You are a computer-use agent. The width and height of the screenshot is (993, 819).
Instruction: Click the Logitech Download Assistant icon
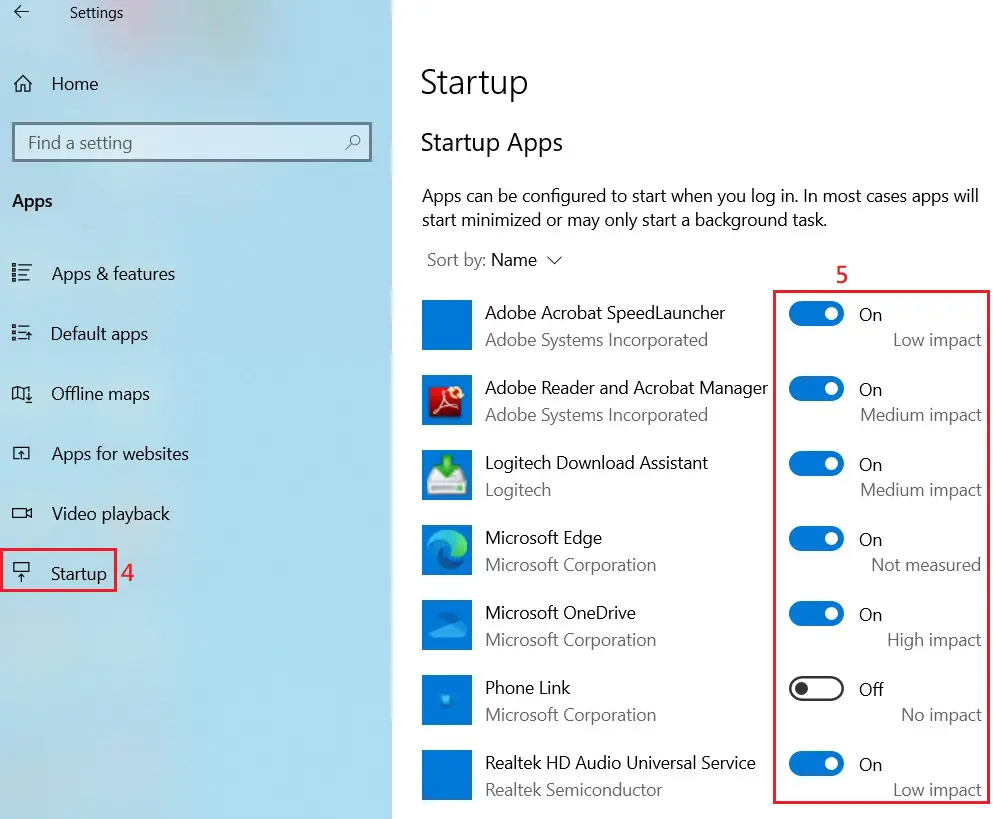[446, 476]
